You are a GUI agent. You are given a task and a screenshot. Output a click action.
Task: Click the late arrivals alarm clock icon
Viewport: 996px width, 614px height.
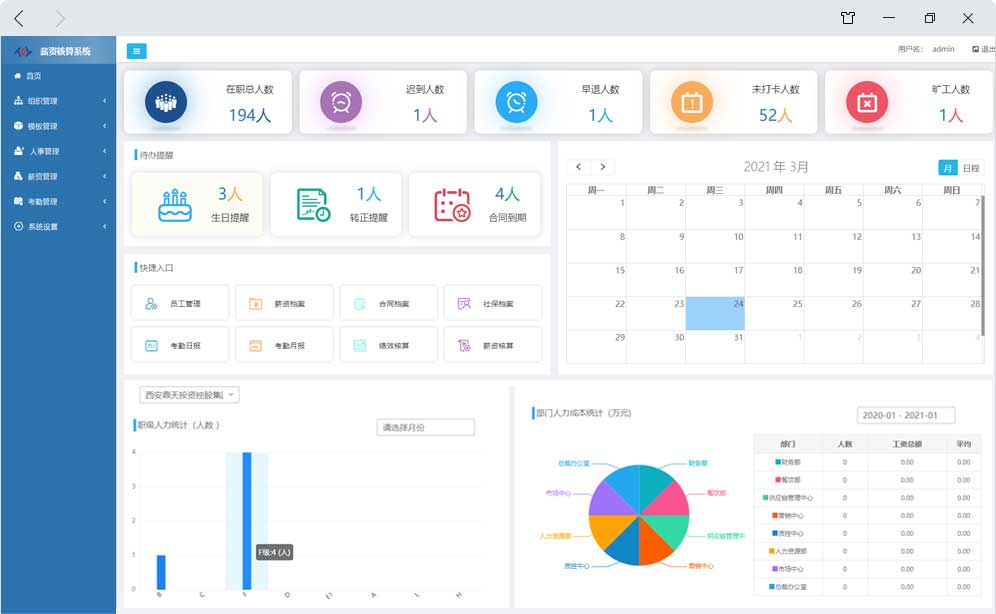[340, 102]
